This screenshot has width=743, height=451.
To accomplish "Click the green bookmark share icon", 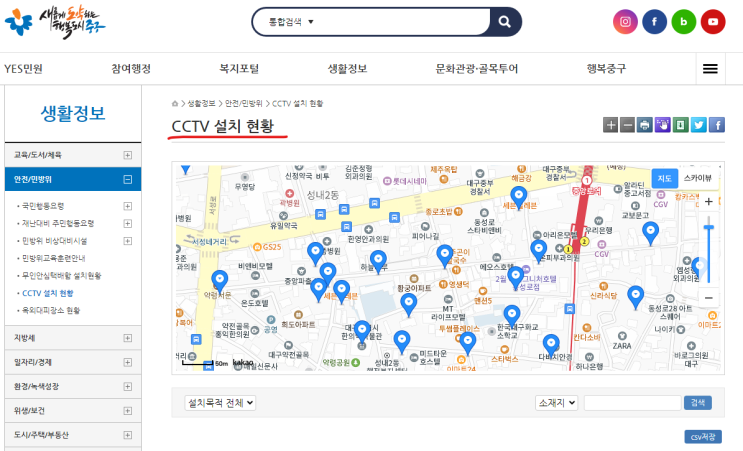I will pos(680,125).
